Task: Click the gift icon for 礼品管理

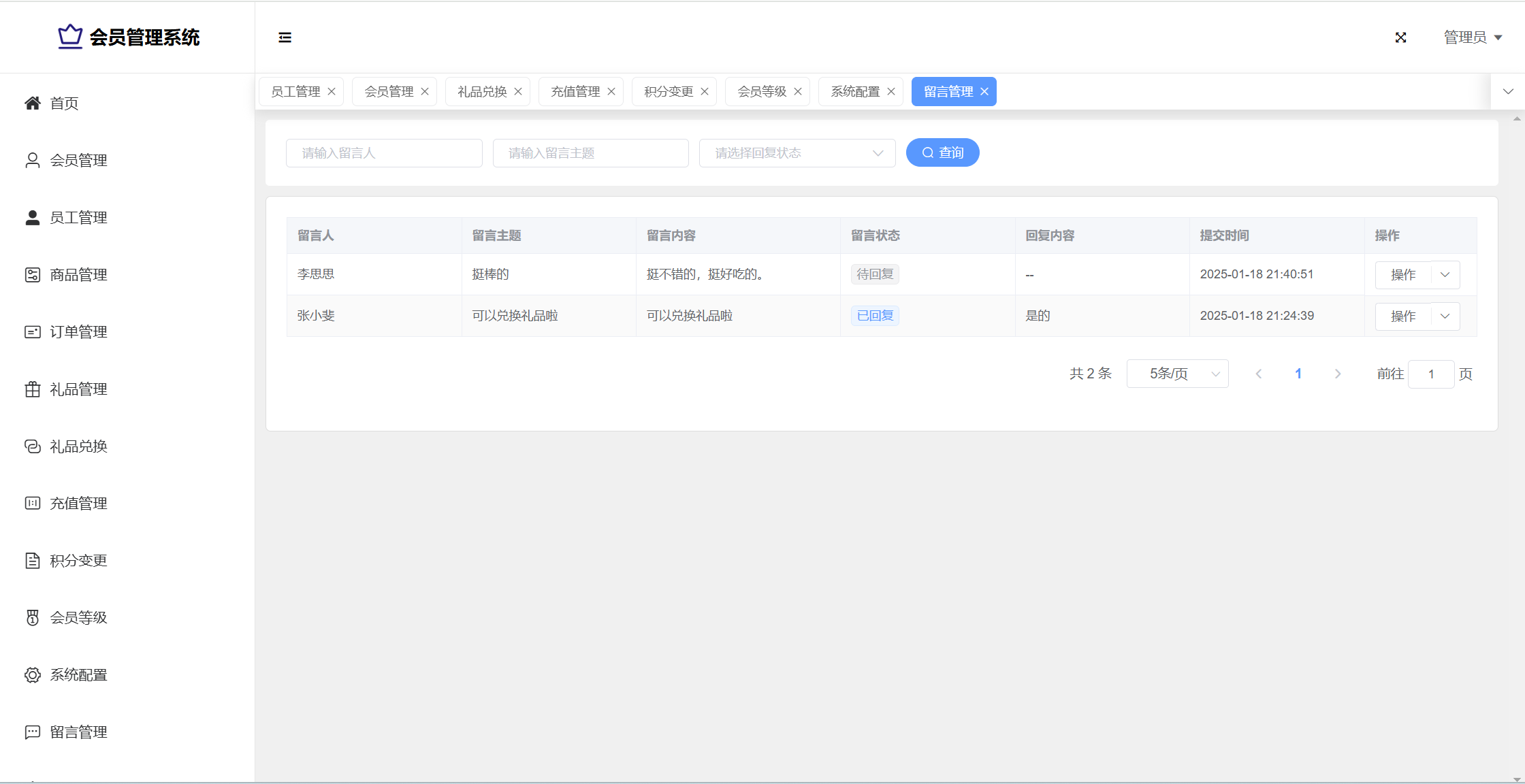Action: coord(33,389)
